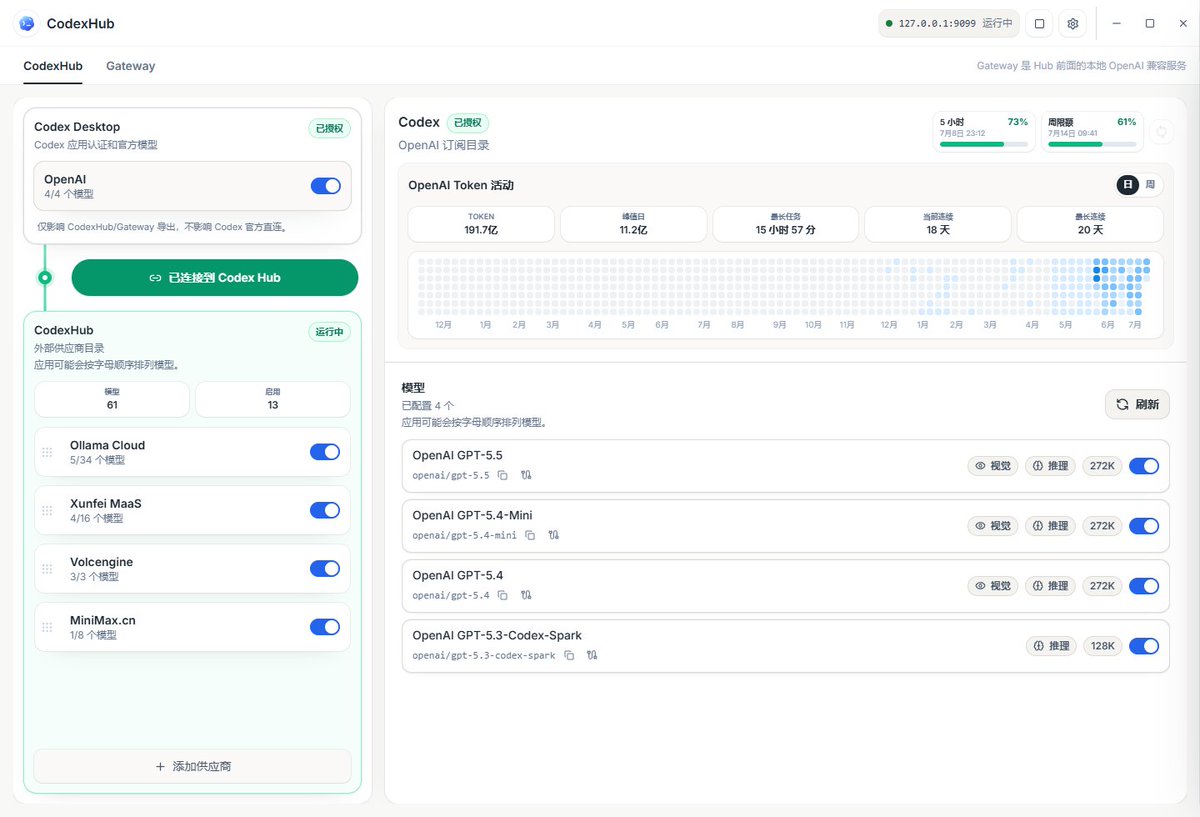Turn off the MiniMax.cn provider switch
This screenshot has height=817, width=1200.
[x=325, y=627]
